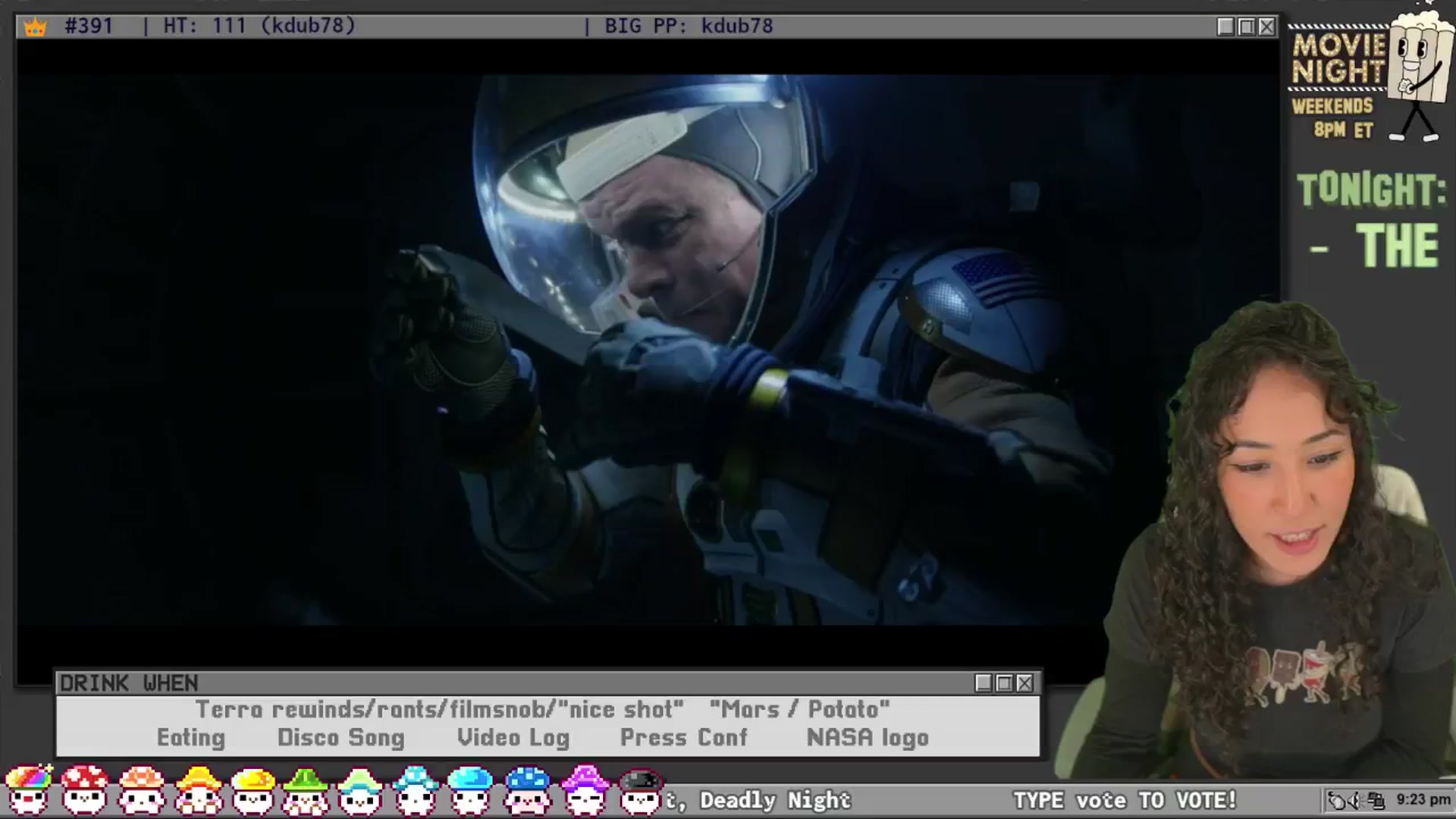Minimize the main movie window
Image resolution: width=1456 pixels, height=819 pixels.
(x=1225, y=27)
